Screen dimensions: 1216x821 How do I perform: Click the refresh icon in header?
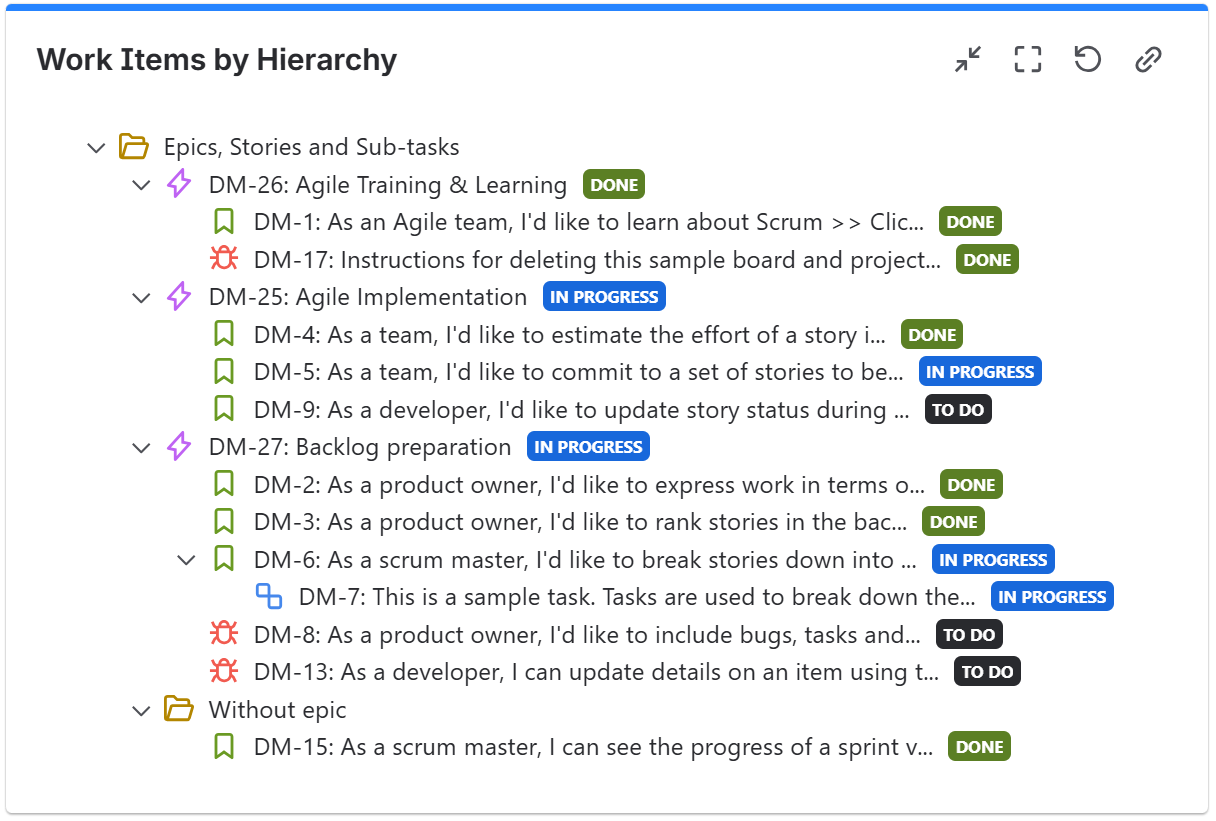[1087, 60]
